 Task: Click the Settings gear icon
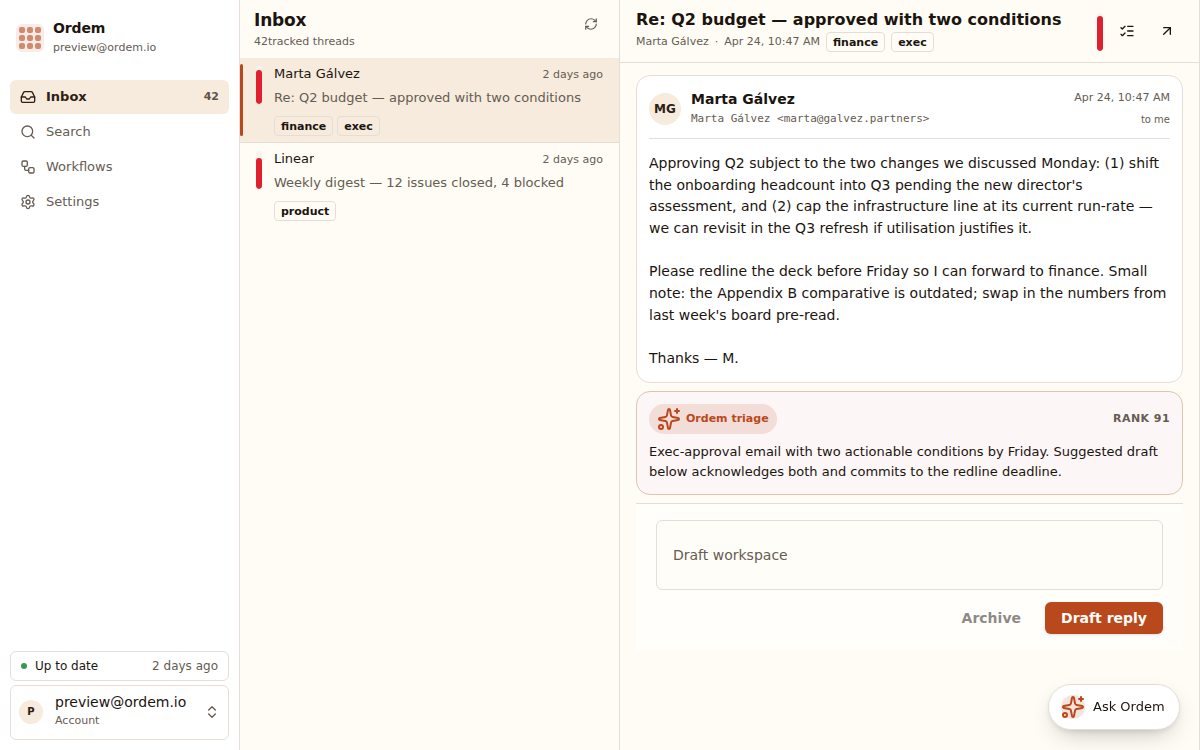28,202
